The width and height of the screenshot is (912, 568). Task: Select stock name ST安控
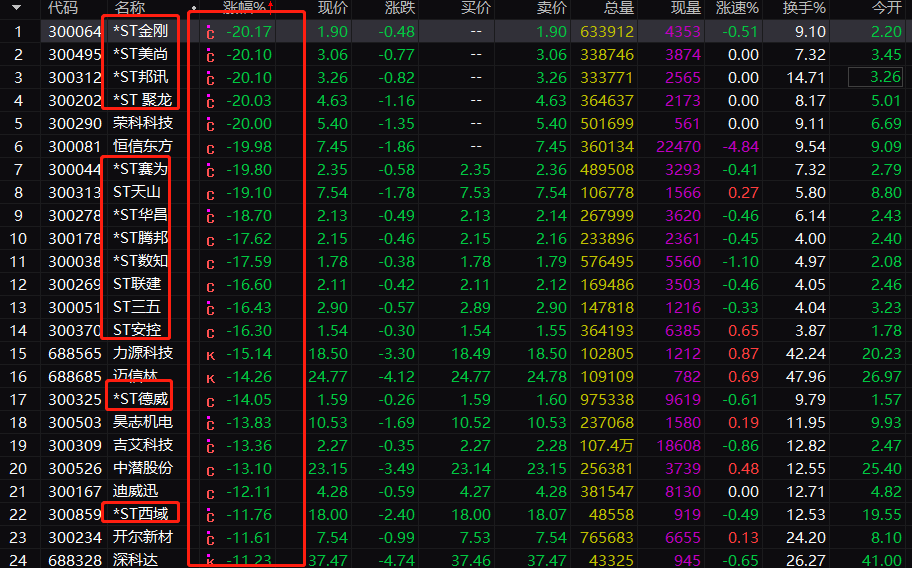pos(137,330)
